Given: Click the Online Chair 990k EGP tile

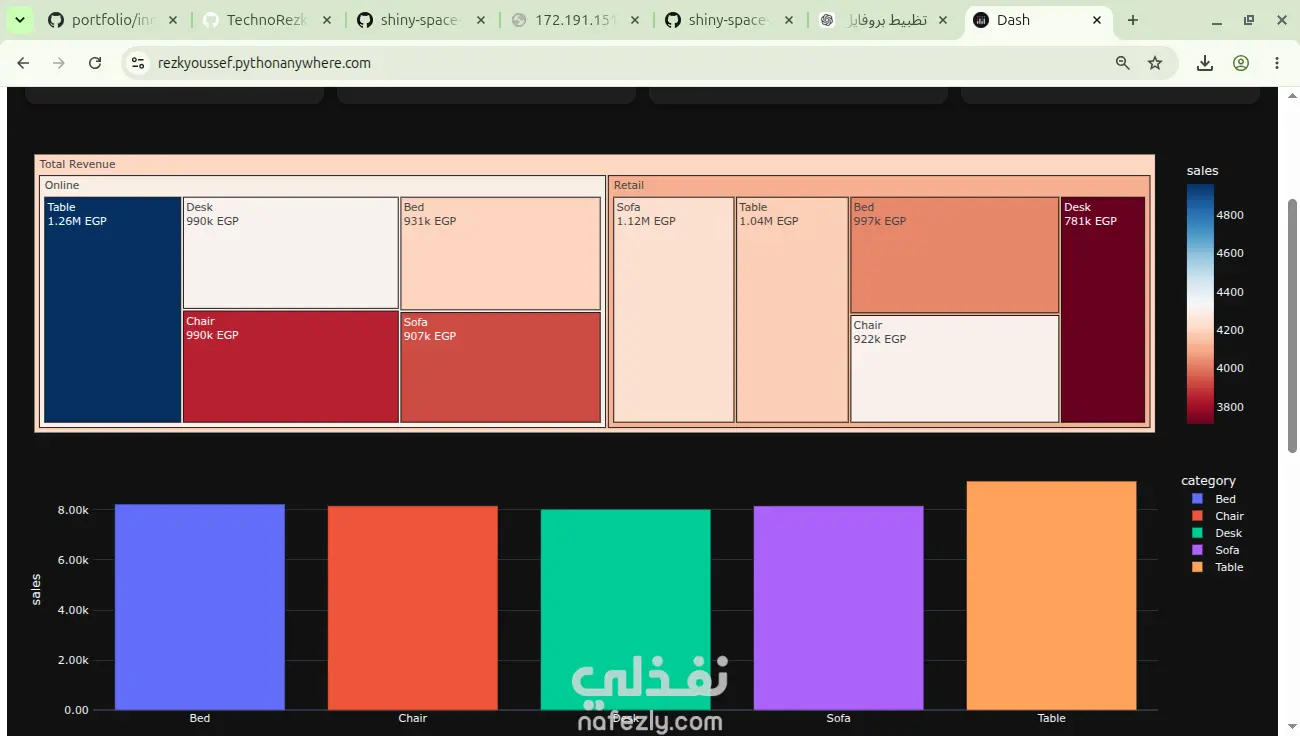Looking at the screenshot, I should coord(291,367).
